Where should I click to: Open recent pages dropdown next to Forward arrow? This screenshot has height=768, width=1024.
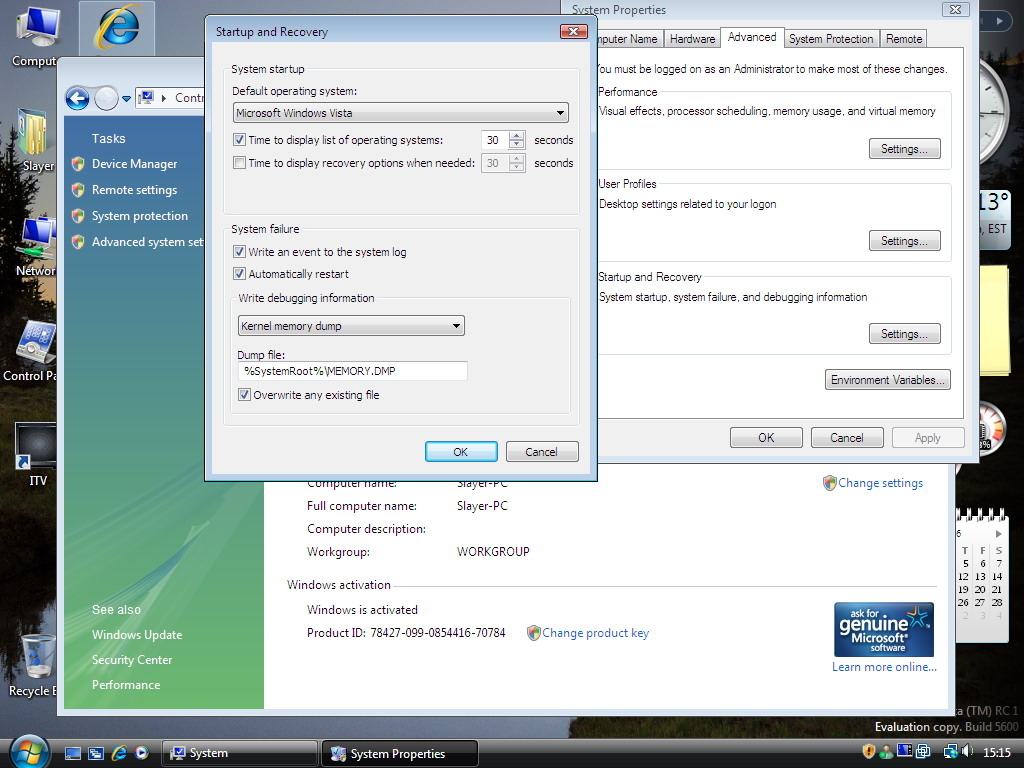click(127, 99)
